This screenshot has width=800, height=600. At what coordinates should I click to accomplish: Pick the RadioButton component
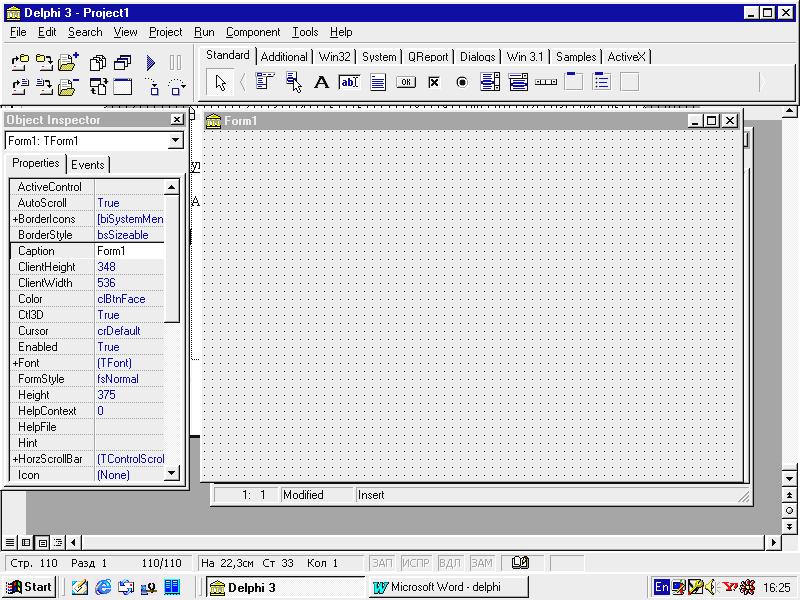pyautogui.click(x=462, y=82)
